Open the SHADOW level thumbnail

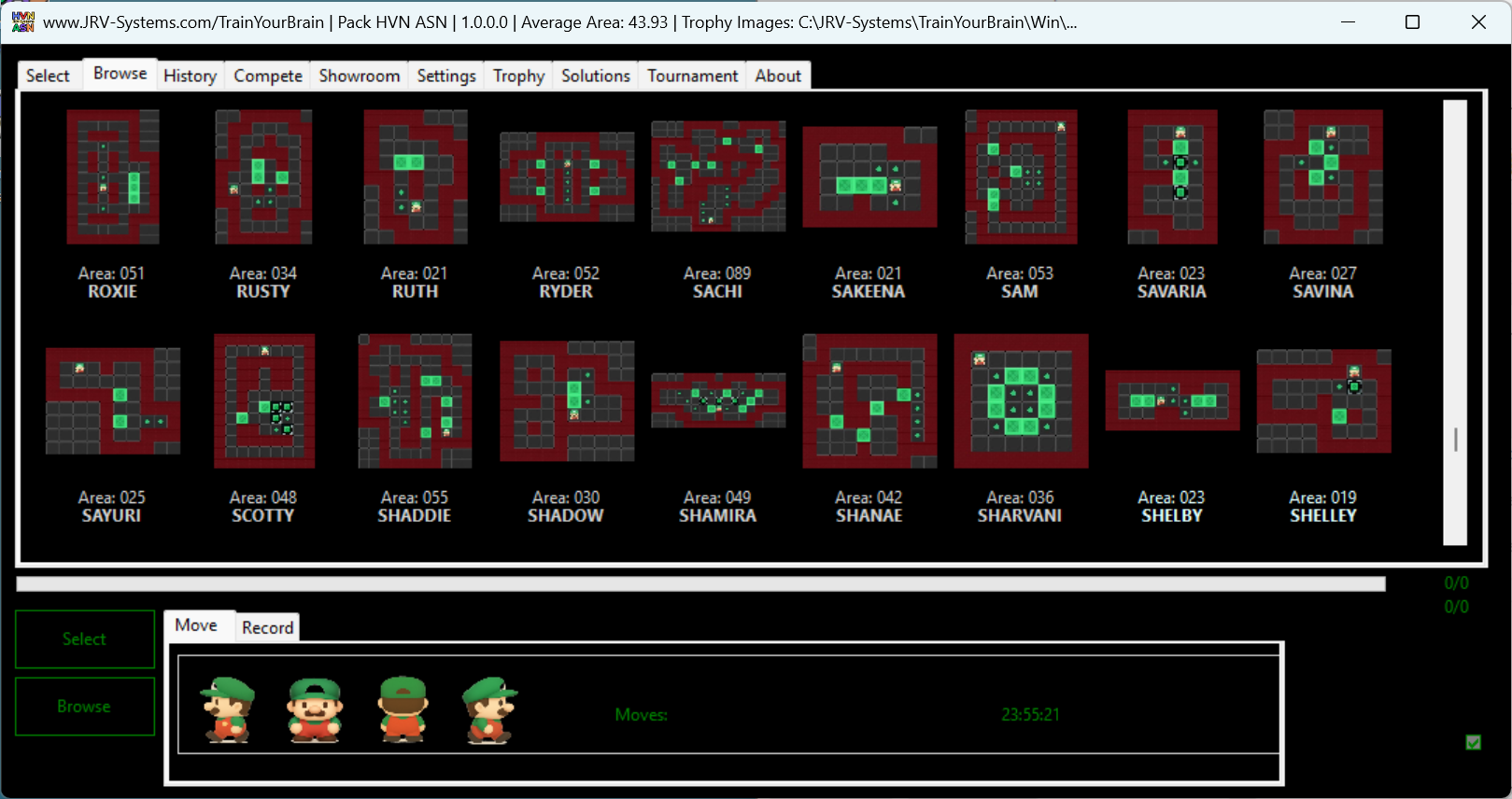pos(566,401)
